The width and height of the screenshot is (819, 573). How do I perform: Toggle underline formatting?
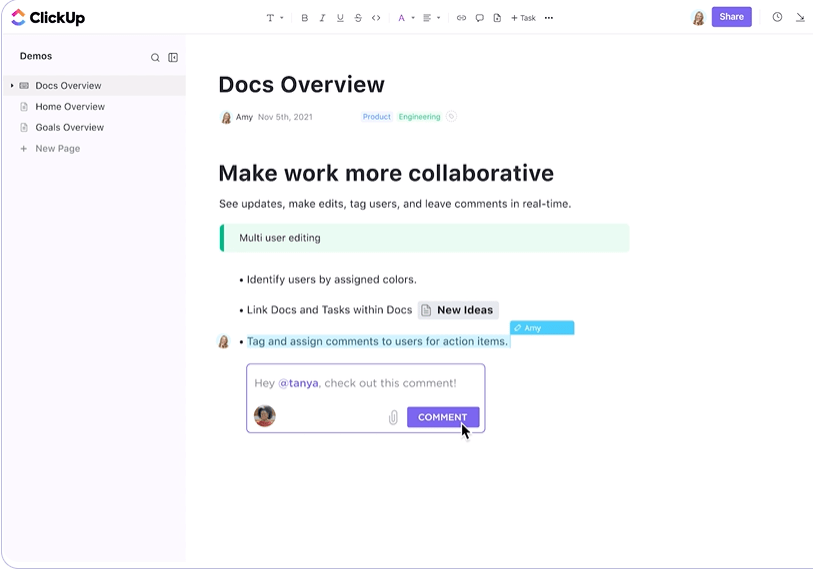click(x=340, y=18)
